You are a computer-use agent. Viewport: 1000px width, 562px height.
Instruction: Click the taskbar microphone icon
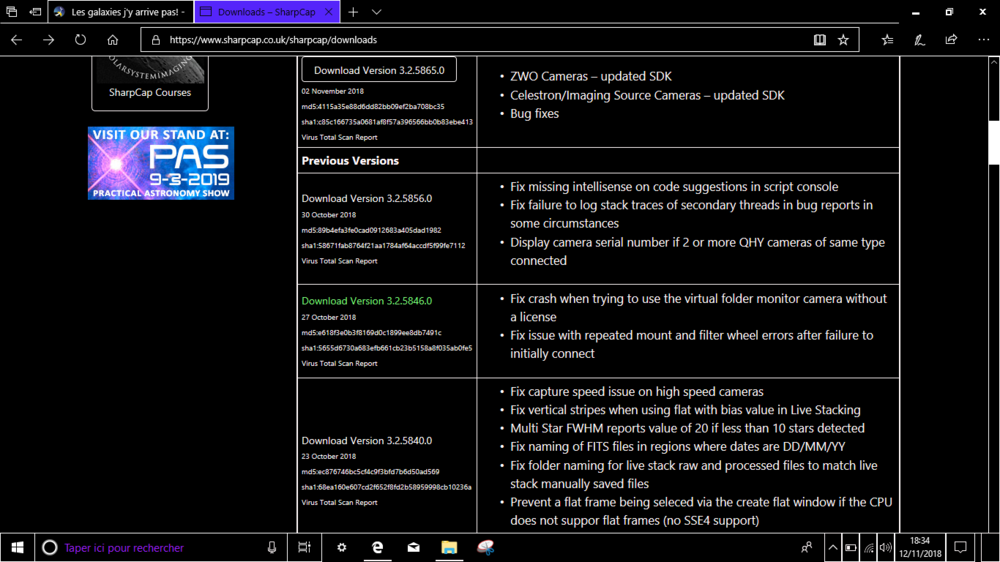(x=272, y=547)
